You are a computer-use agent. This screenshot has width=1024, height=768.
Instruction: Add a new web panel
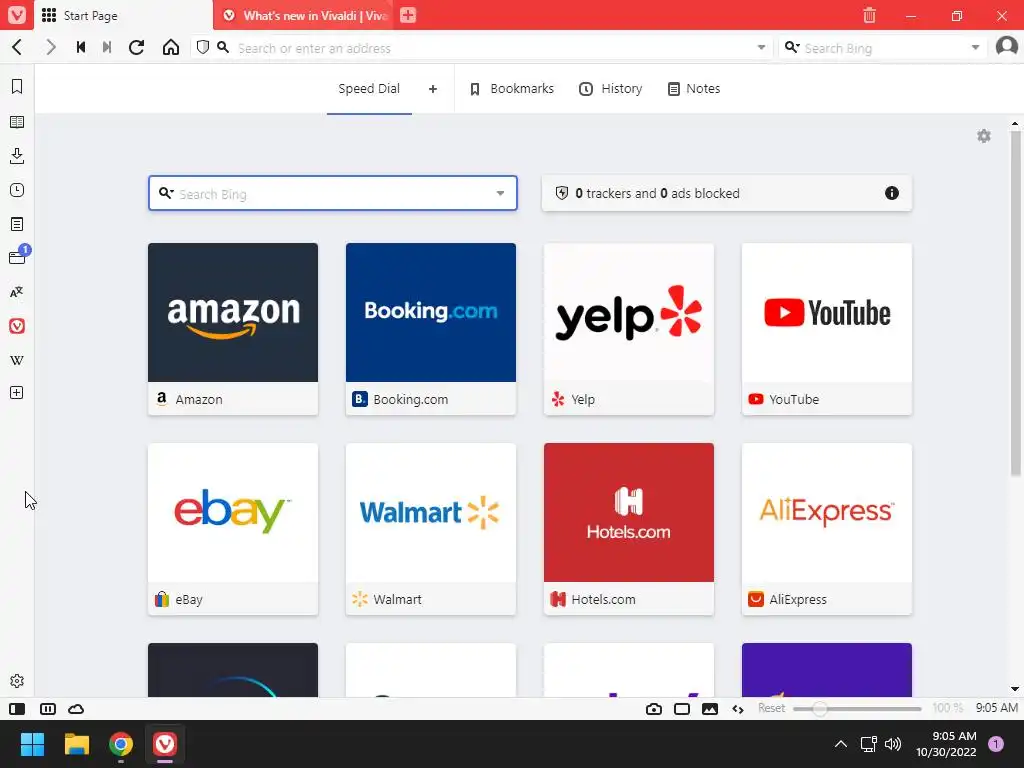pyautogui.click(x=17, y=392)
